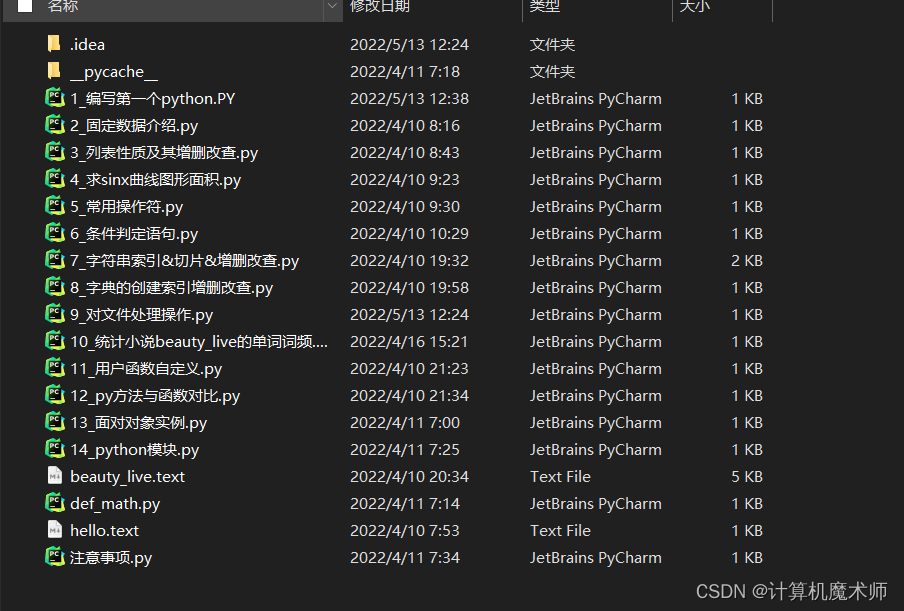Select file name def_math.py
904x611 pixels.
coord(115,504)
